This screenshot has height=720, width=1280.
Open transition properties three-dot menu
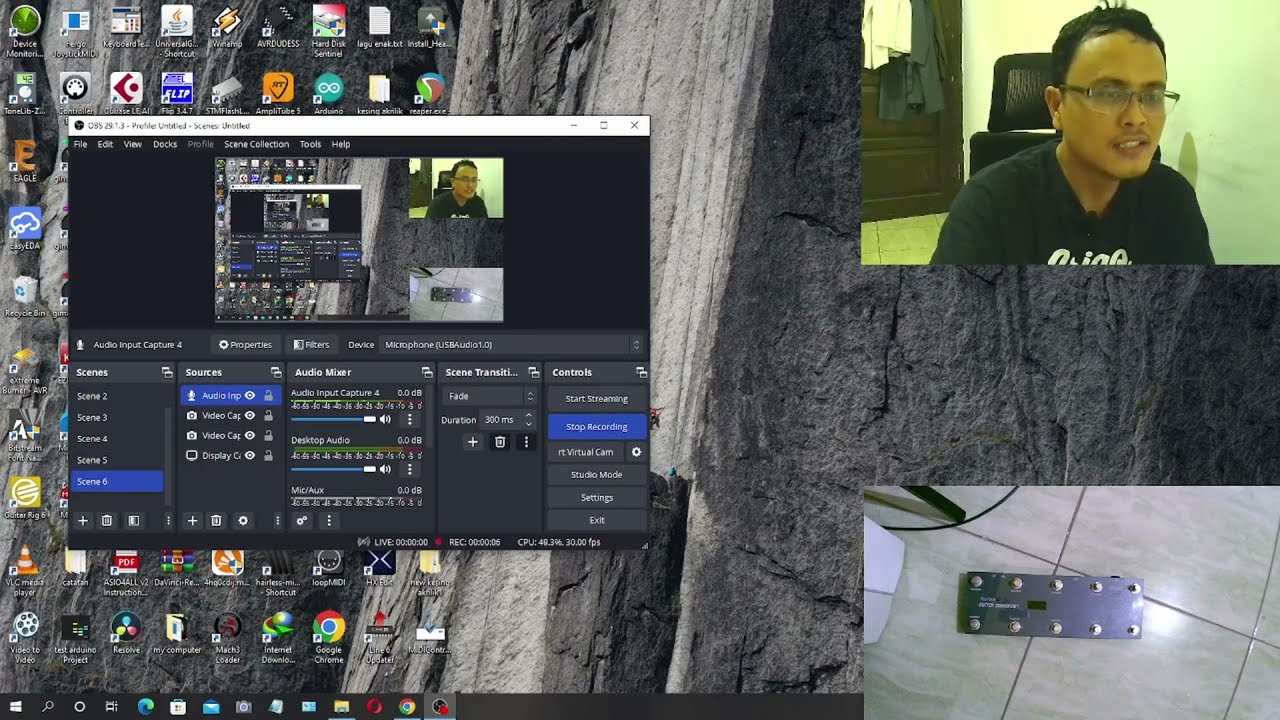click(526, 441)
